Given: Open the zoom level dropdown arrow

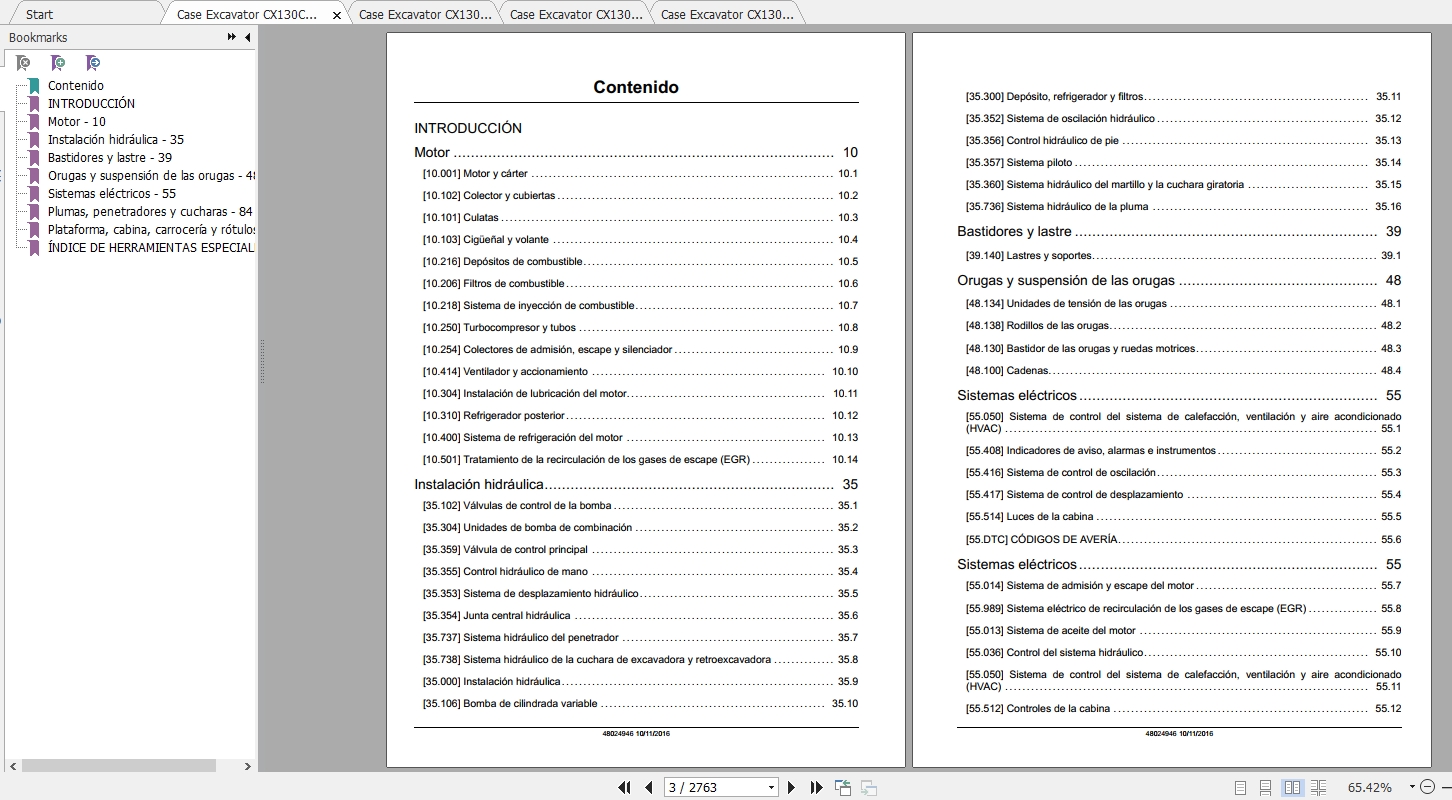Looking at the screenshot, I should 1412,787.
